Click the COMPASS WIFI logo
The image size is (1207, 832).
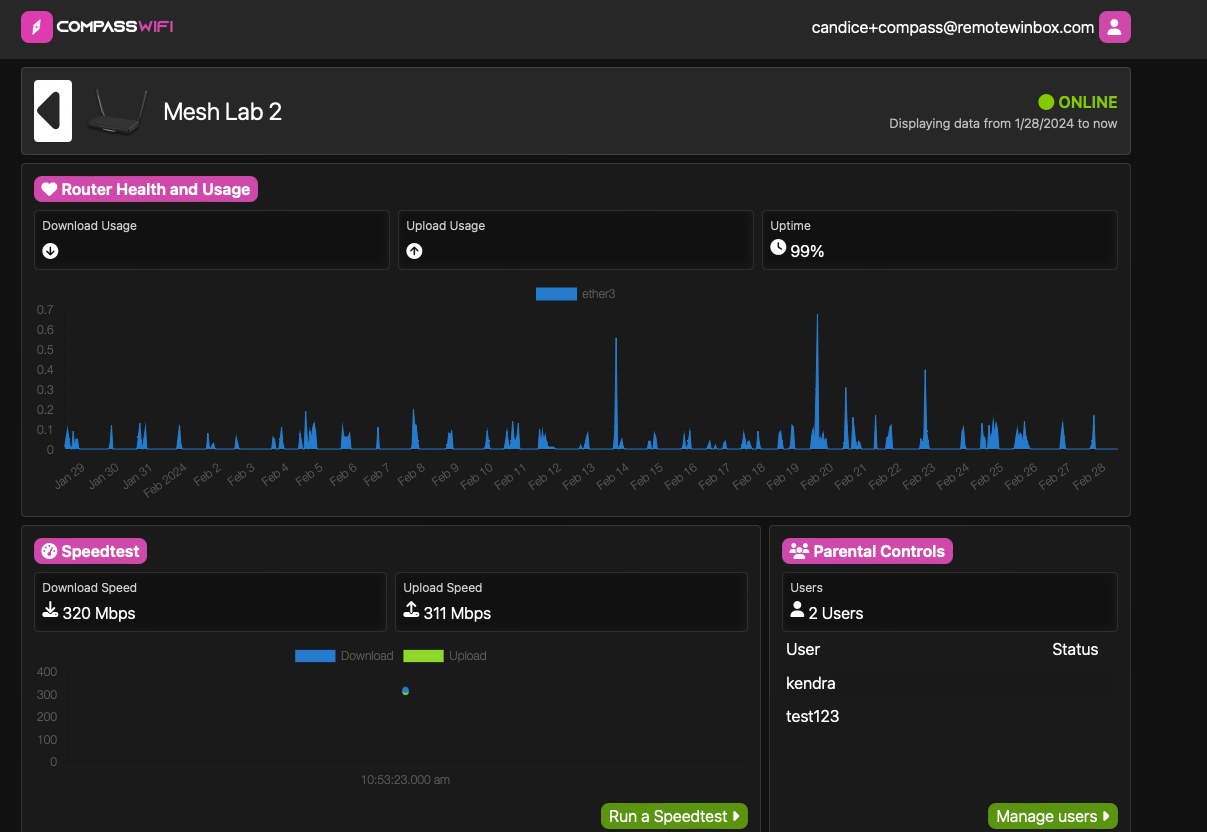[96, 27]
